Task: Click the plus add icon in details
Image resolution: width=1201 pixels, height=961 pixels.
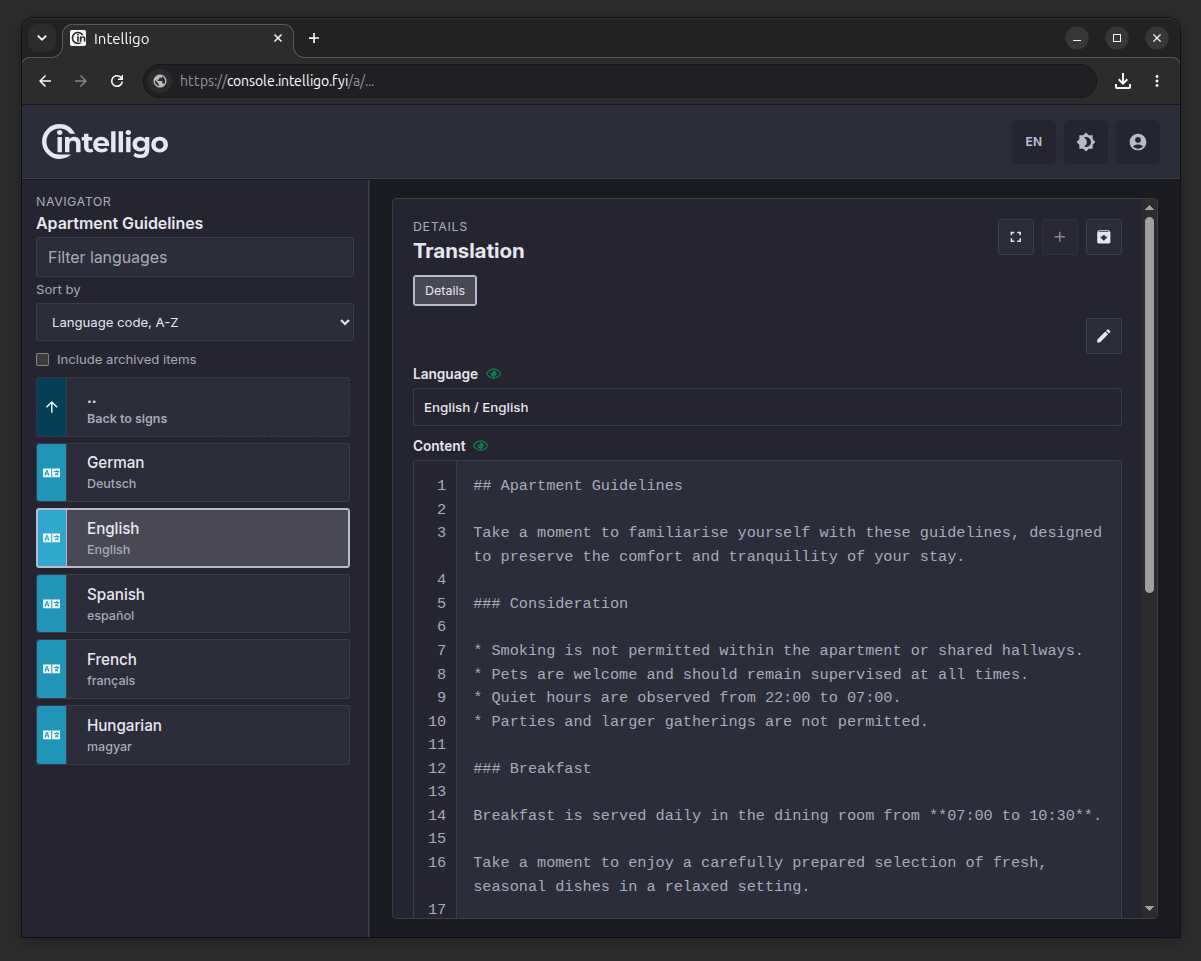Action: coord(1060,237)
